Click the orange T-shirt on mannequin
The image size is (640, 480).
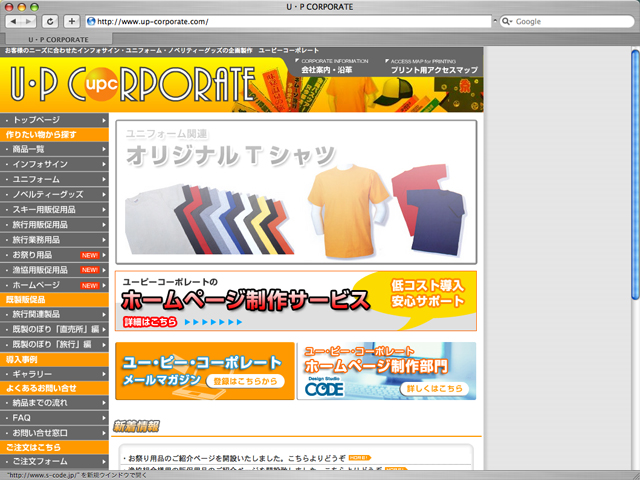point(347,210)
